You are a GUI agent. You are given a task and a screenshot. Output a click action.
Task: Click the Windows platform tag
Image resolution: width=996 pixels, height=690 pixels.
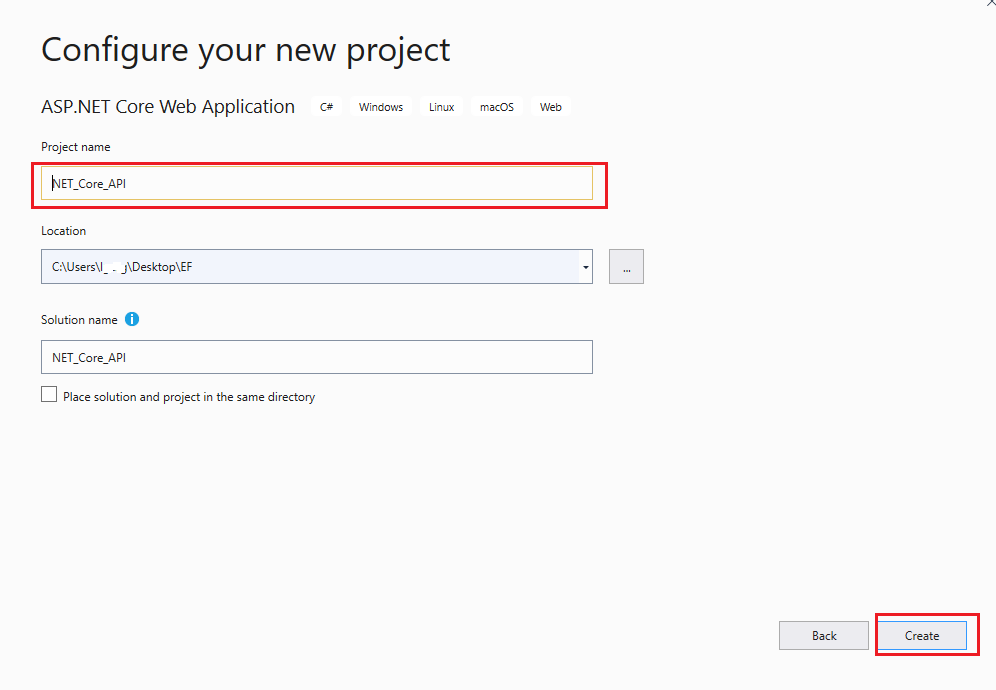[x=381, y=107]
